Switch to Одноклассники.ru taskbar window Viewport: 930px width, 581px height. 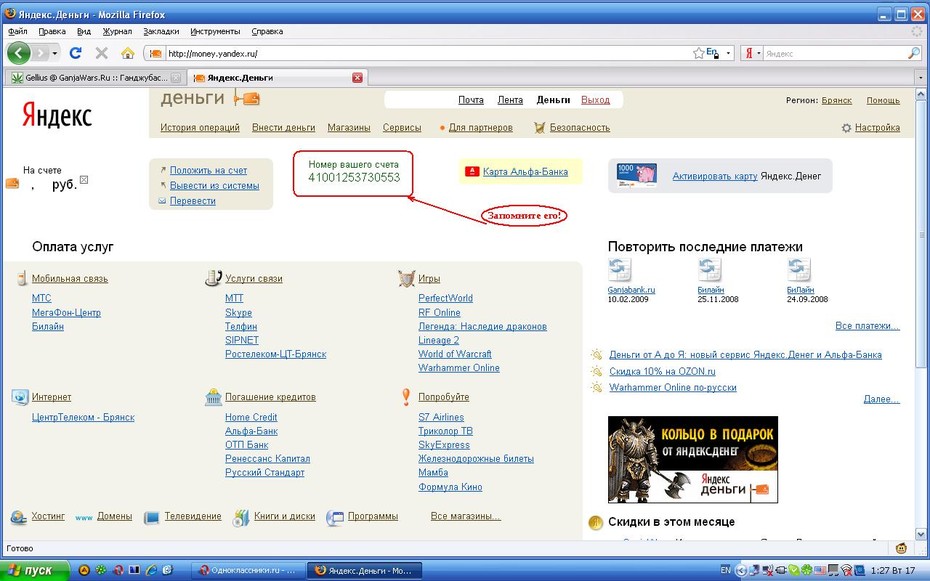tap(247, 570)
